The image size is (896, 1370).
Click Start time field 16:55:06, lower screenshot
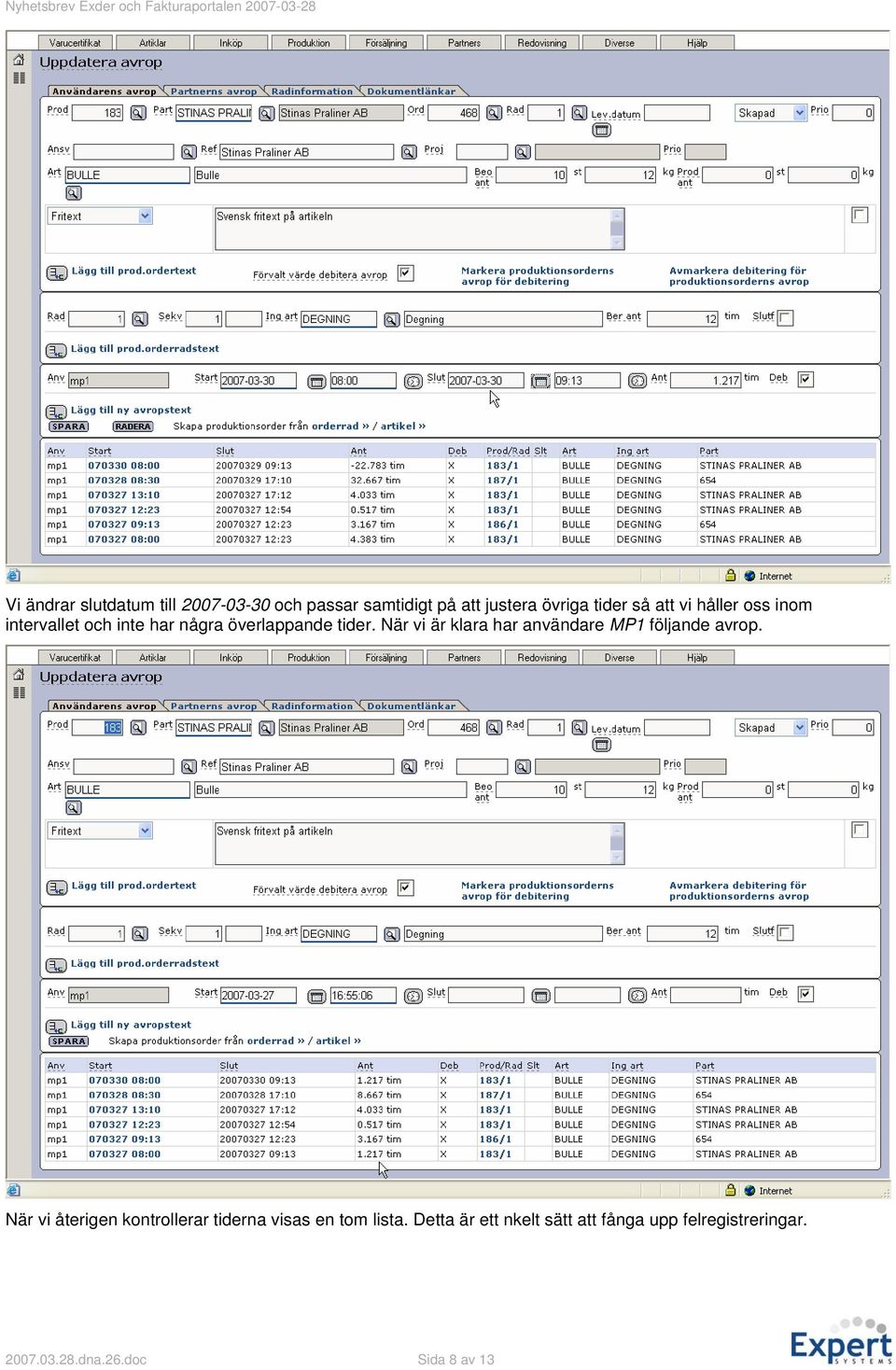(364, 996)
